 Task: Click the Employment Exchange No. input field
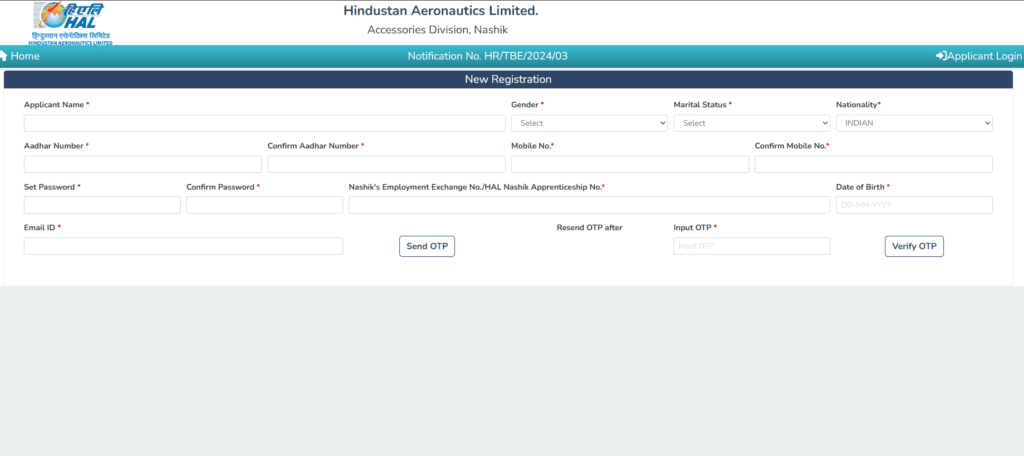[589, 205]
